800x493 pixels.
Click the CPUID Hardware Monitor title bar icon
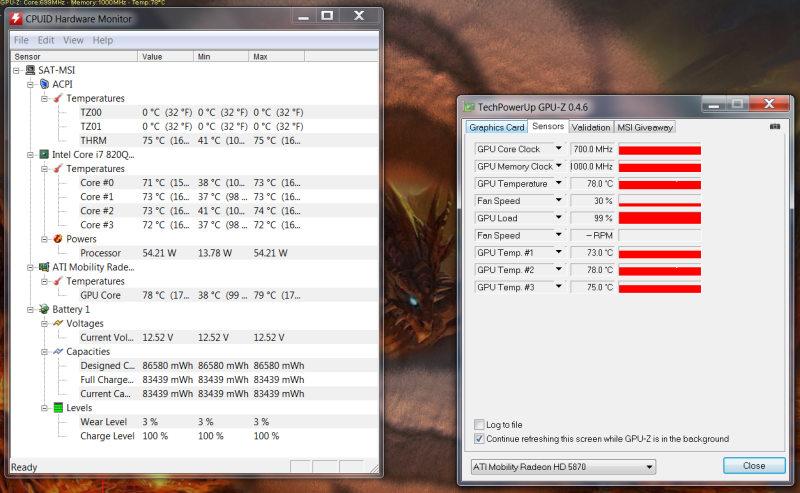pos(16,19)
